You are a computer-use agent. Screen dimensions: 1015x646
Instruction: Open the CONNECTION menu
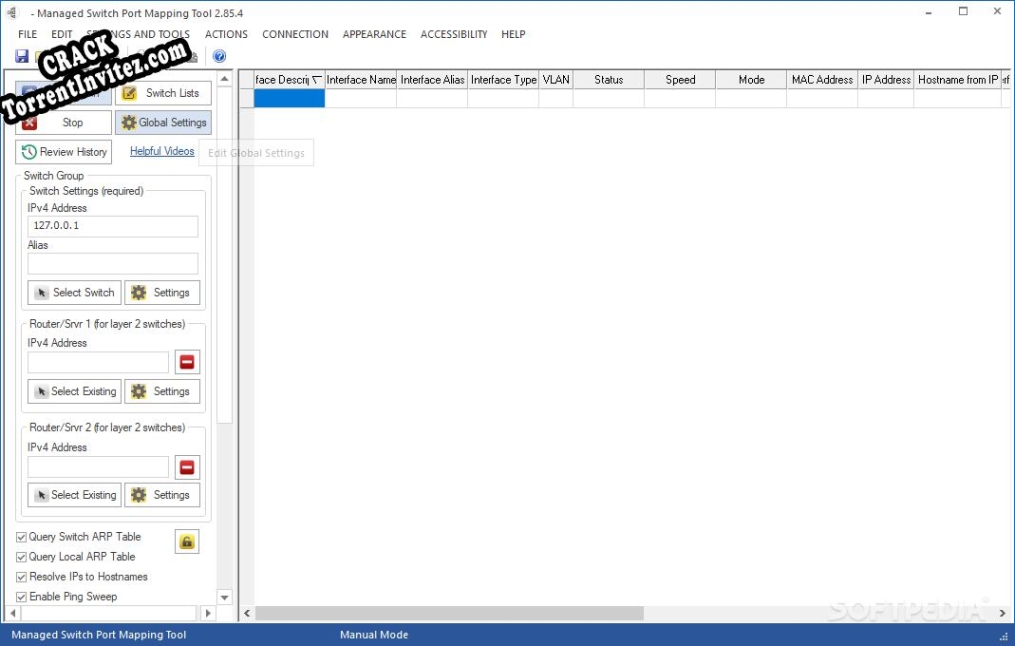(294, 34)
